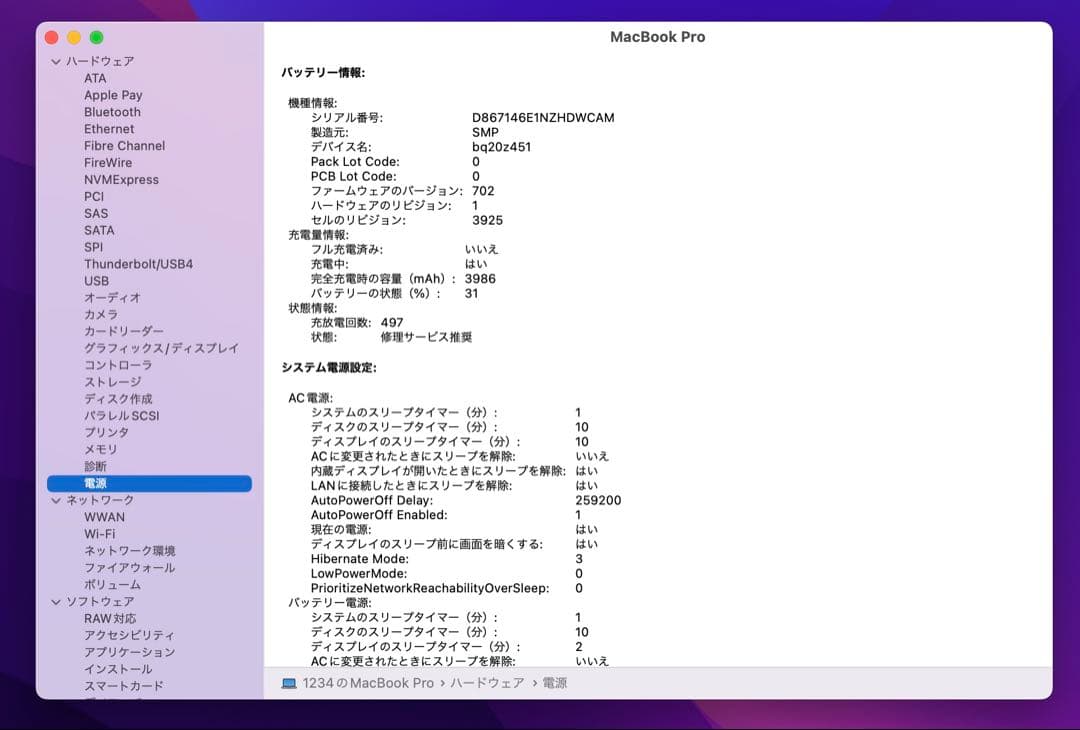Open the Bluetooth hardware information

point(112,111)
